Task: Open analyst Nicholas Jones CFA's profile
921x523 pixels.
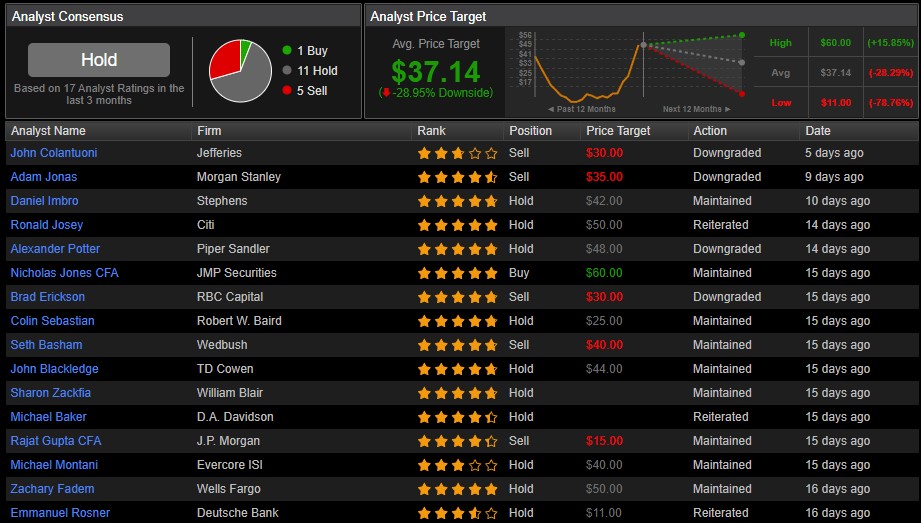Action: click(65, 273)
